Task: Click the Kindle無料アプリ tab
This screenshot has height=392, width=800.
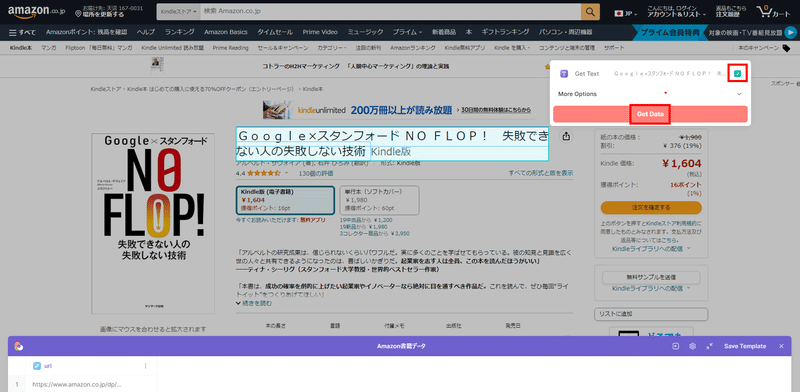Action: (464, 48)
